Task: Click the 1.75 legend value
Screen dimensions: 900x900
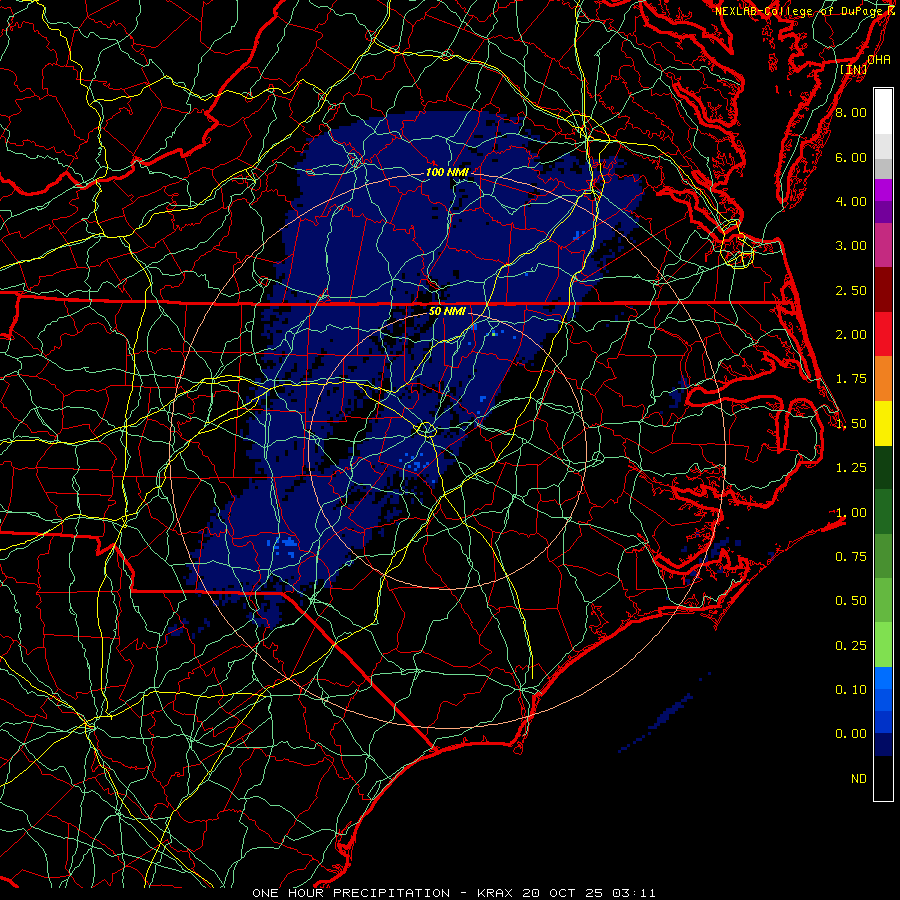Action: [851, 379]
